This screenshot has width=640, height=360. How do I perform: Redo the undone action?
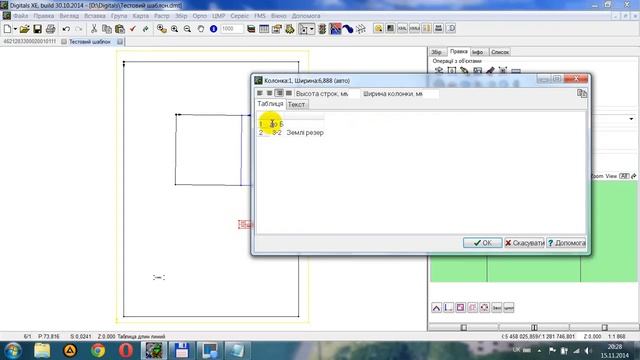(x=79, y=29)
